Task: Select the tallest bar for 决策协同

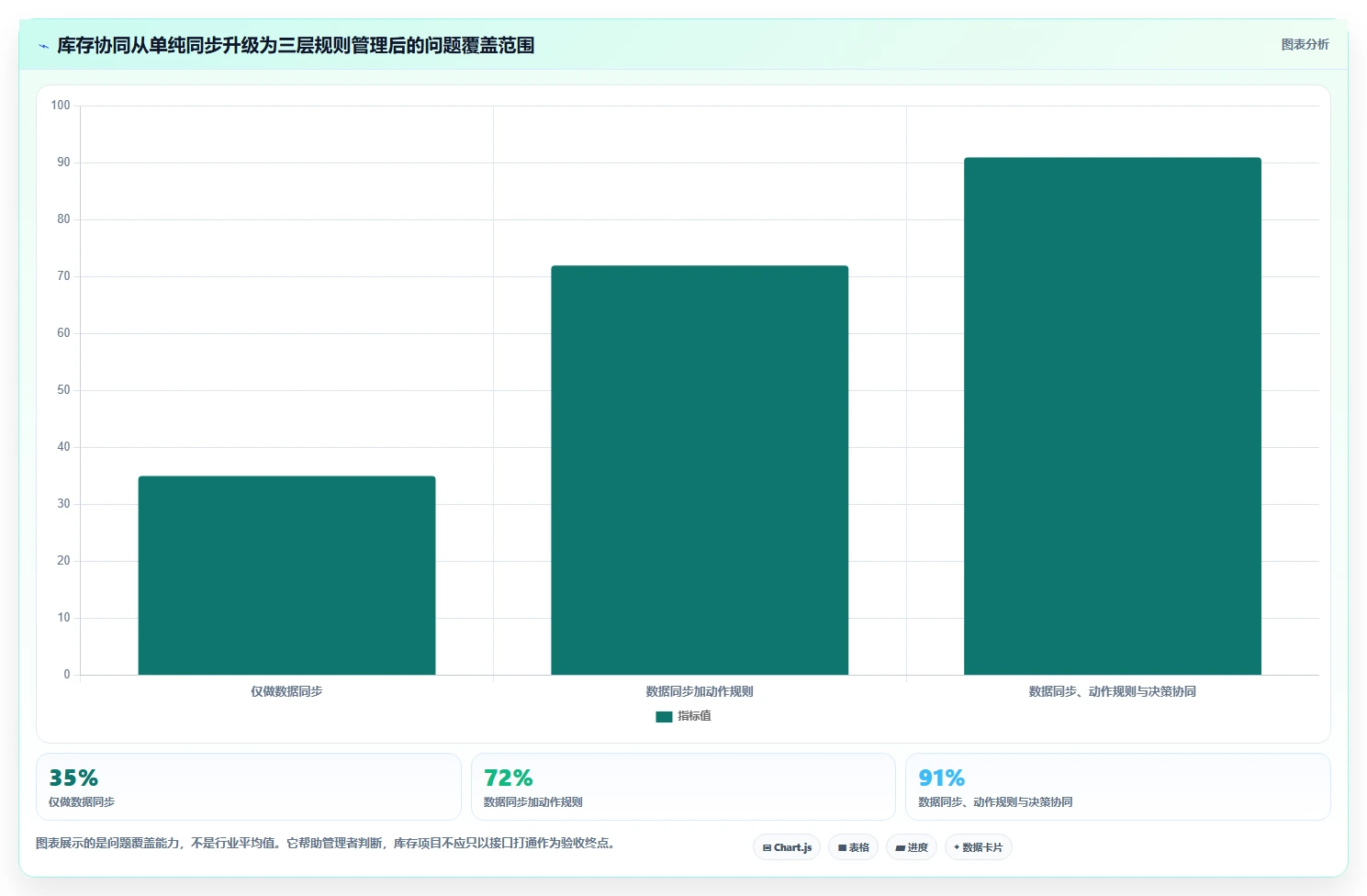Action: [x=1113, y=416]
